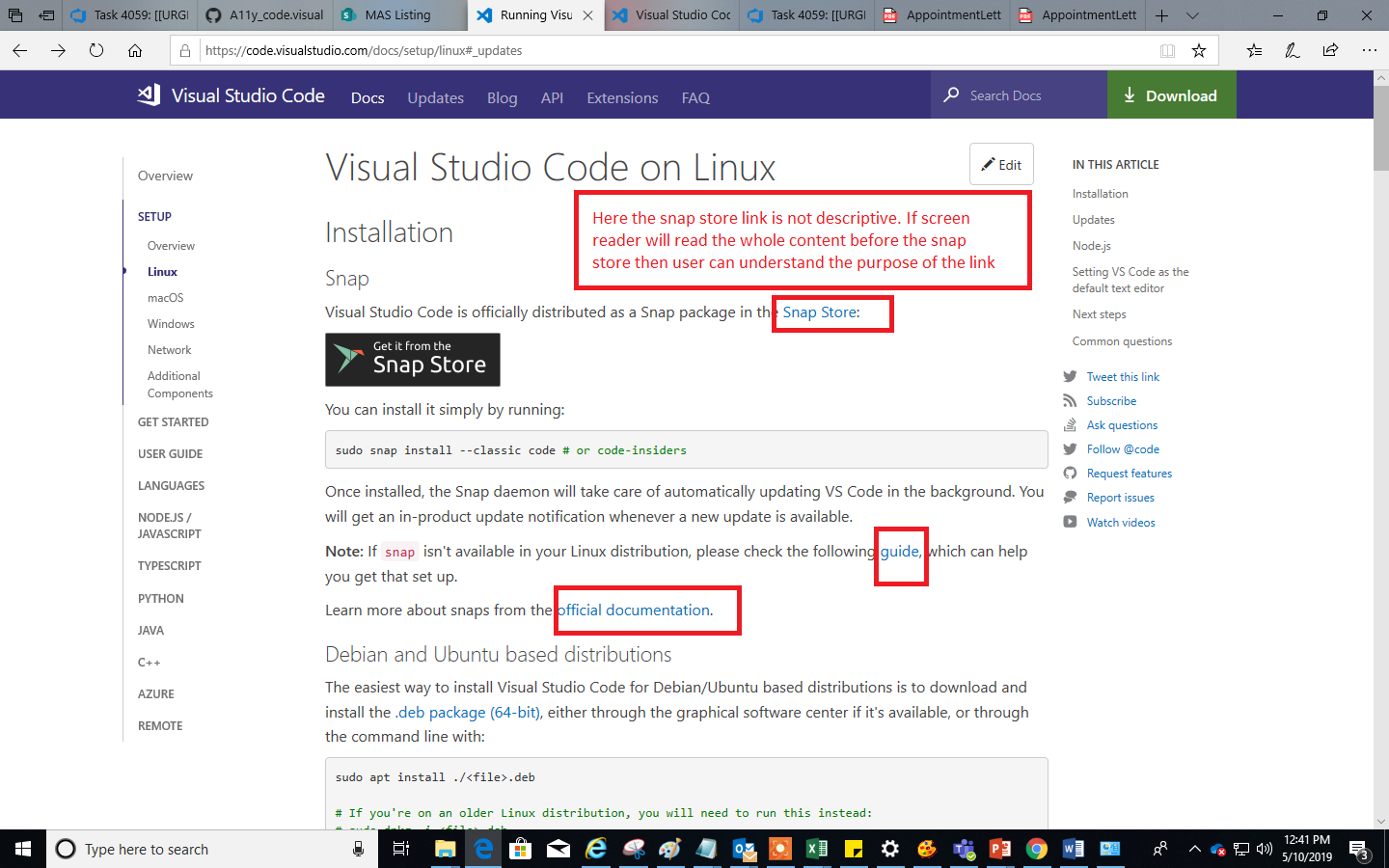Image resolution: width=1389 pixels, height=868 pixels.
Task: Click the Visual Studio Code logo
Action: tap(148, 95)
